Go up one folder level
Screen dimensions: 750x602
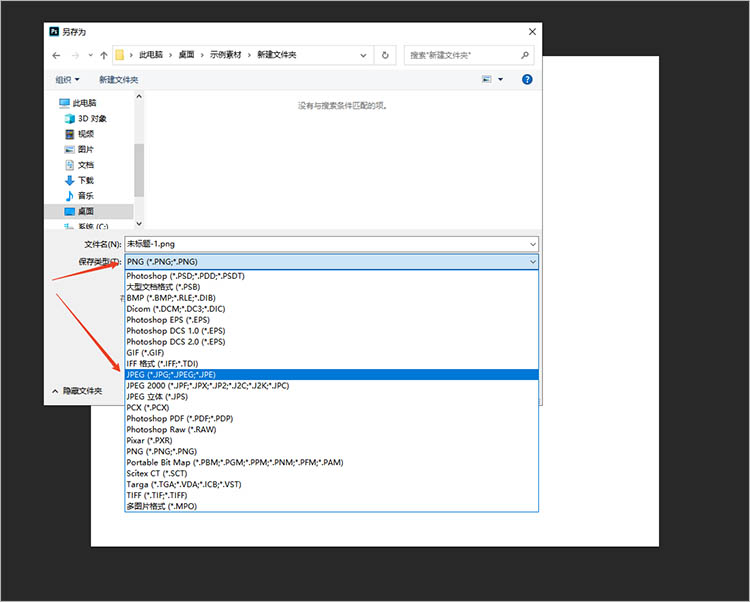103,55
